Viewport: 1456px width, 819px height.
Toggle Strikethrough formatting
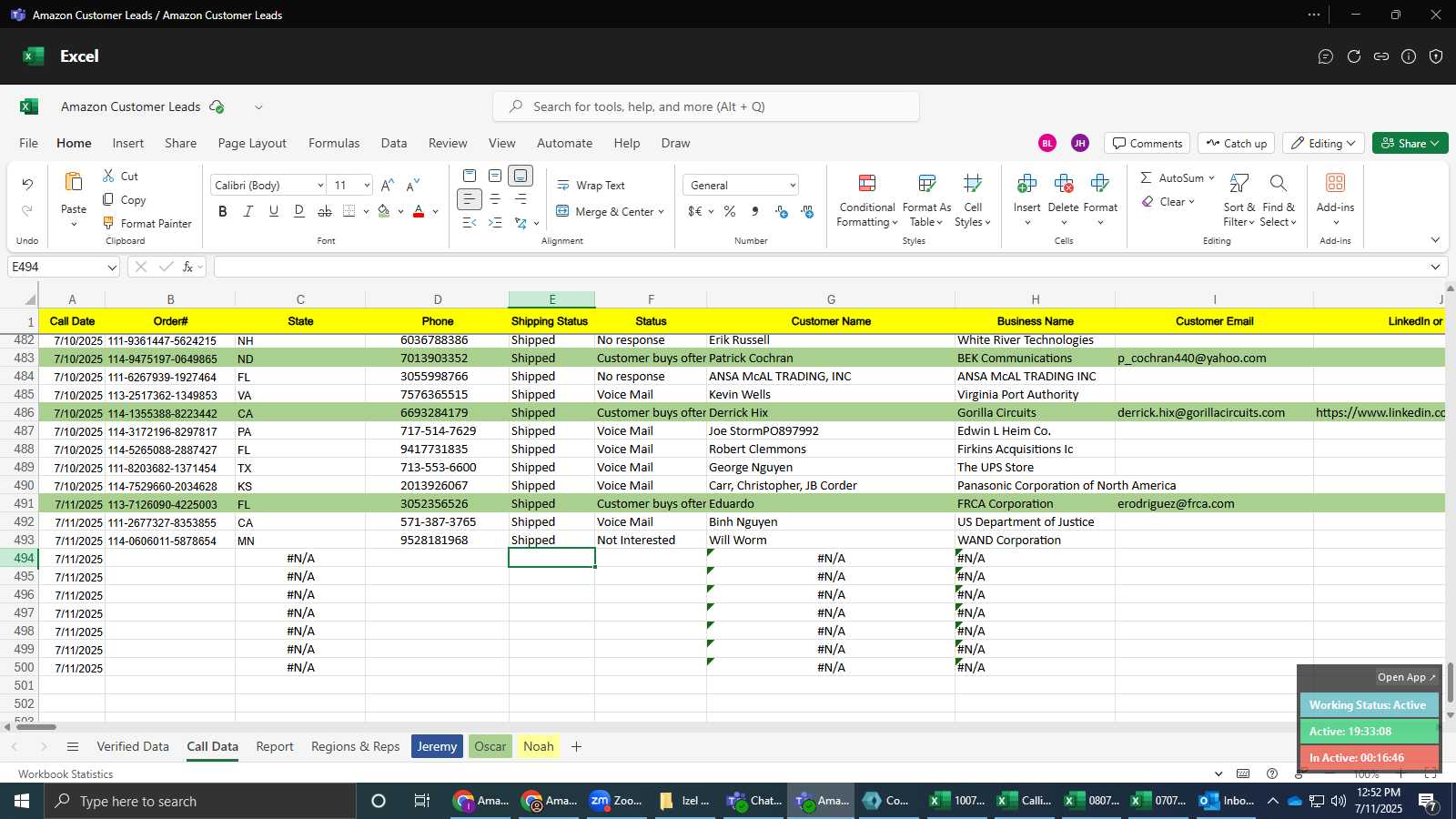click(324, 211)
